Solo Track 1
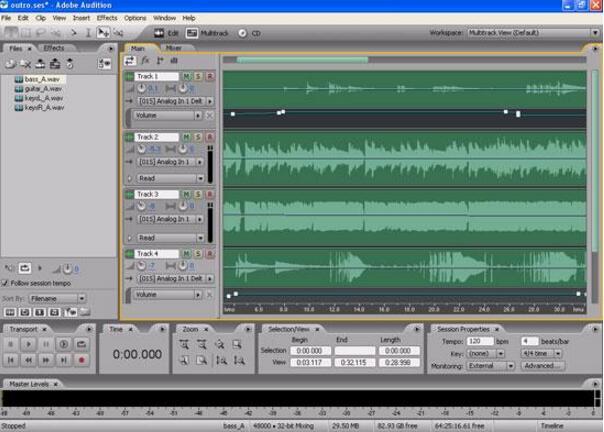This screenshot has width=604, height=432. [x=198, y=76]
